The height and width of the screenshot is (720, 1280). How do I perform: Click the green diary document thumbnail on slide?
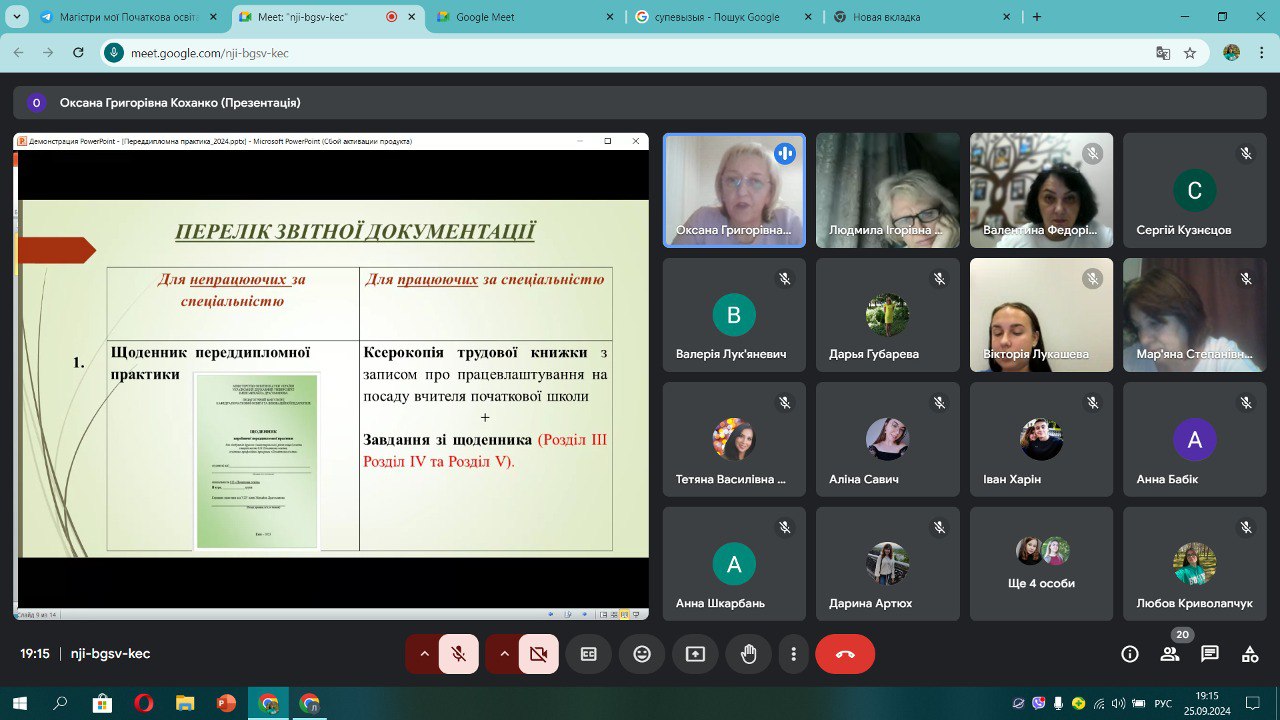pos(257,461)
